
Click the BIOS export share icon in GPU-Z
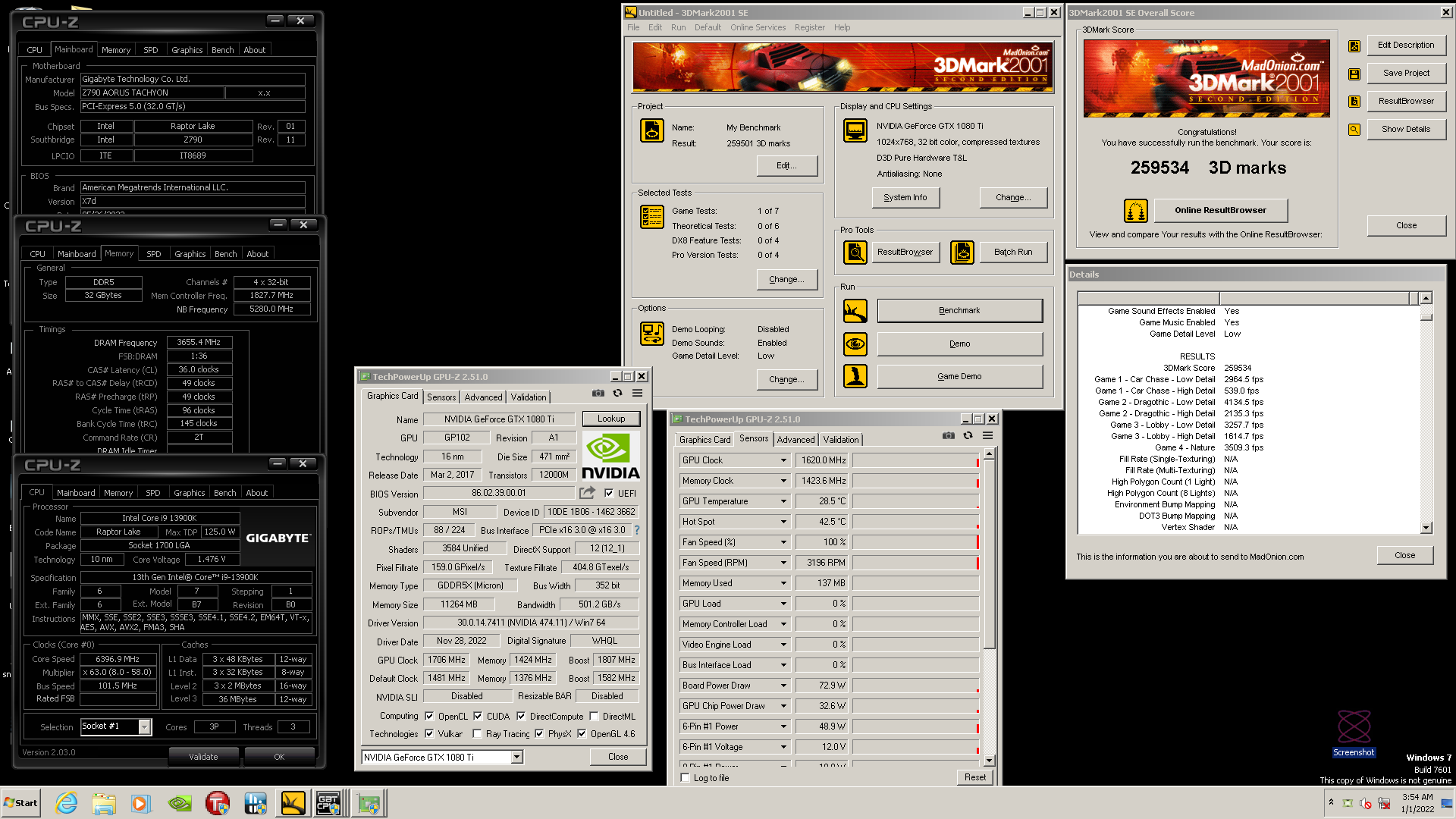point(587,493)
